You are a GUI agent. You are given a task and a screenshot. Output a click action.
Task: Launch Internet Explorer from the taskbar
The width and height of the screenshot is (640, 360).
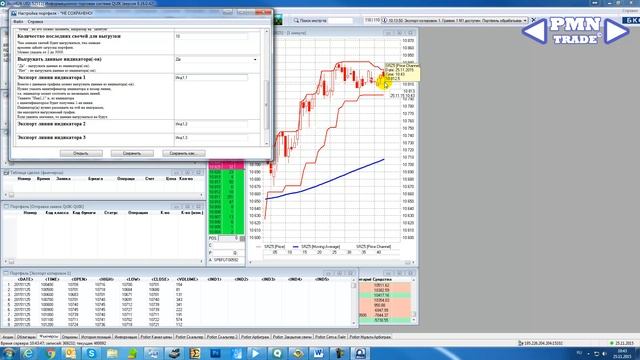point(28,353)
